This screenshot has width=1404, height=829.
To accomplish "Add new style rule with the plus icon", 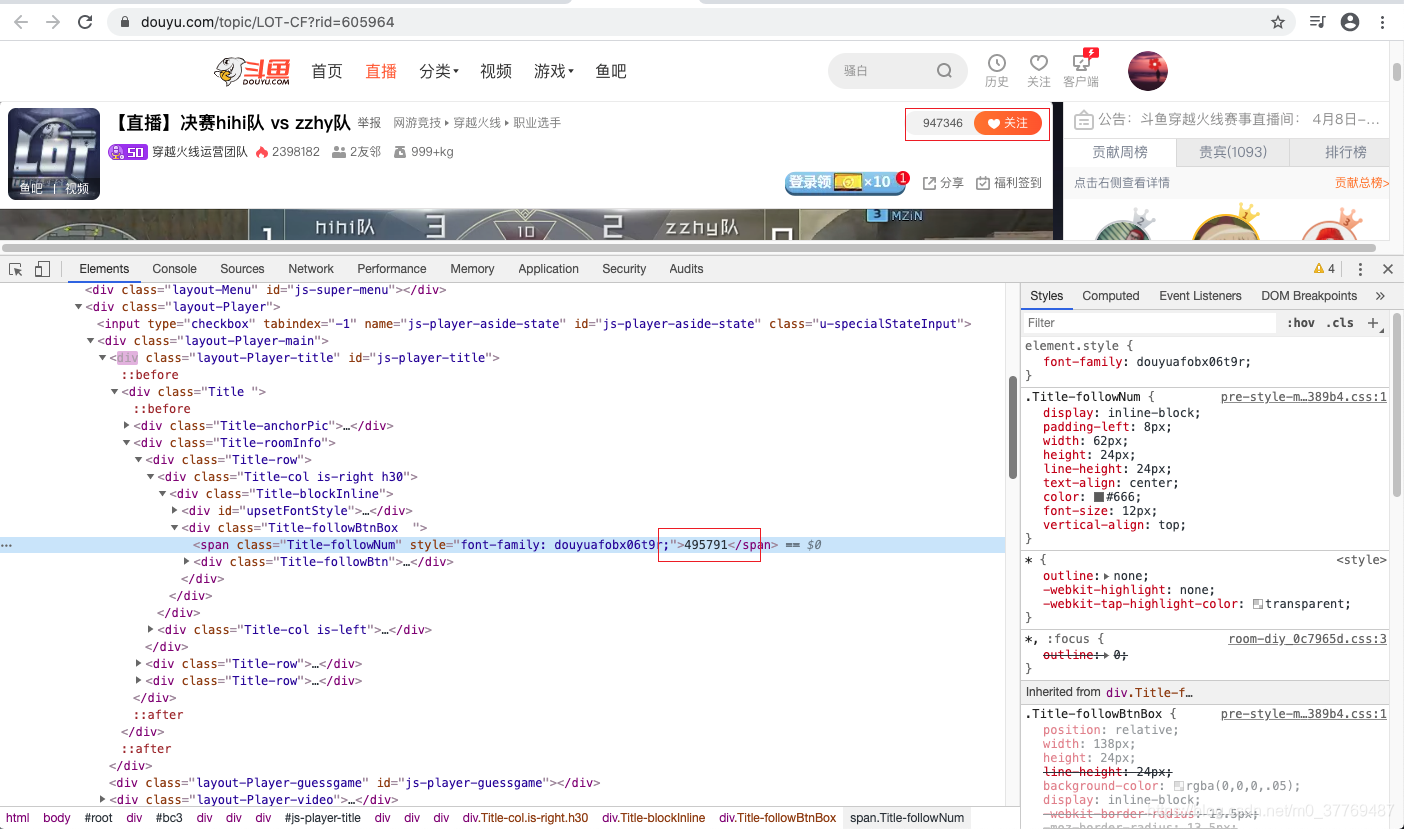I will click(x=1373, y=323).
